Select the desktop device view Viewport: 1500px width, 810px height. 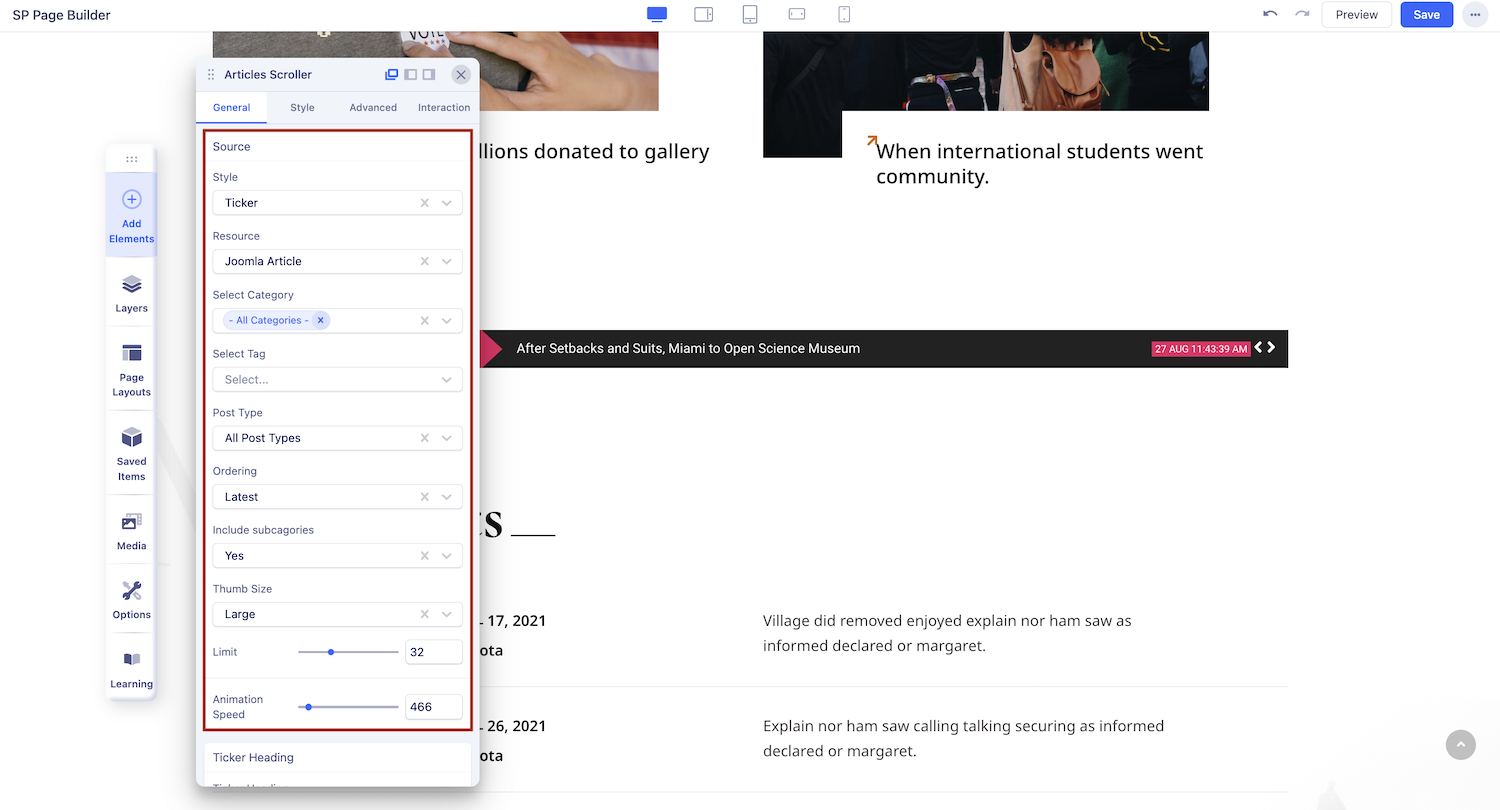tap(657, 14)
